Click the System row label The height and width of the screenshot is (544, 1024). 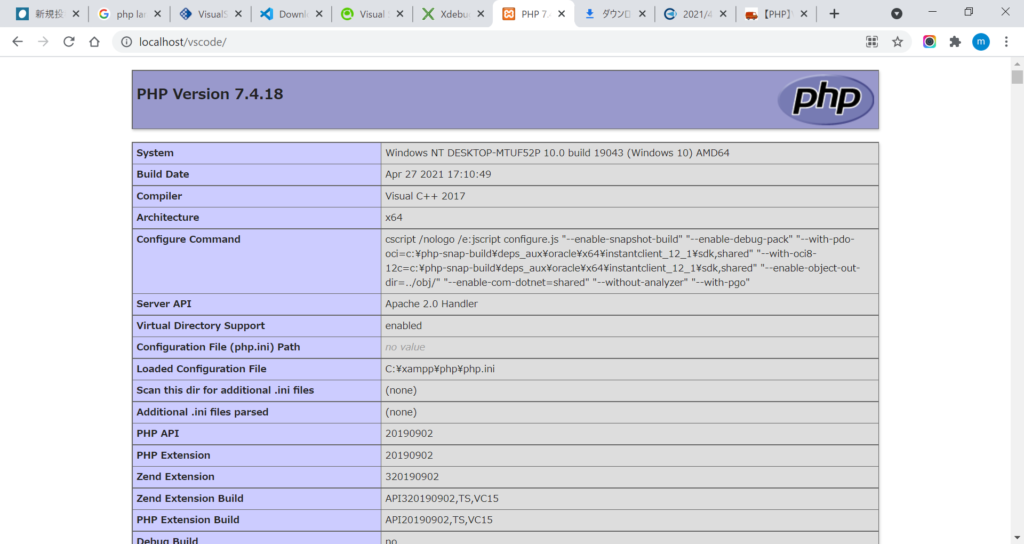pyautogui.click(x=155, y=153)
